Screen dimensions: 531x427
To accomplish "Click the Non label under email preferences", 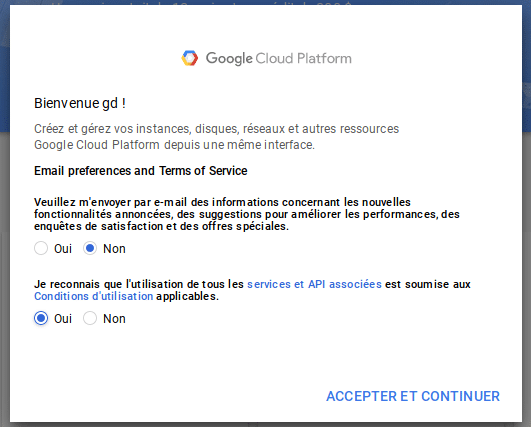I will (x=114, y=249).
